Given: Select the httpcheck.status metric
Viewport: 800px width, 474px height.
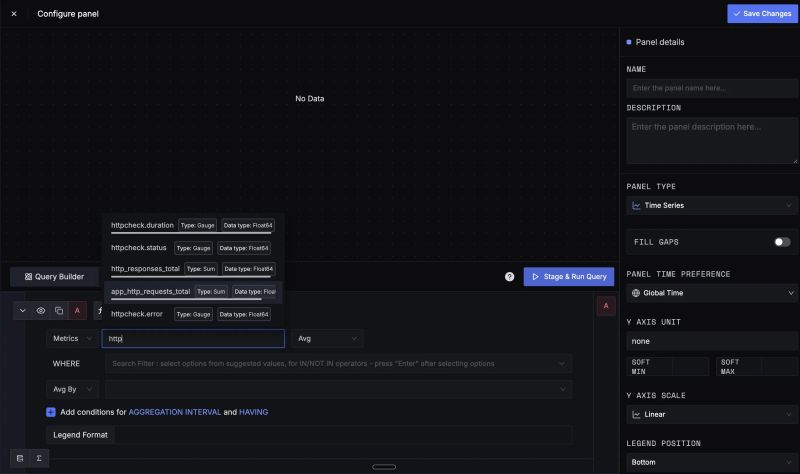Looking at the screenshot, I should pyautogui.click(x=192, y=248).
